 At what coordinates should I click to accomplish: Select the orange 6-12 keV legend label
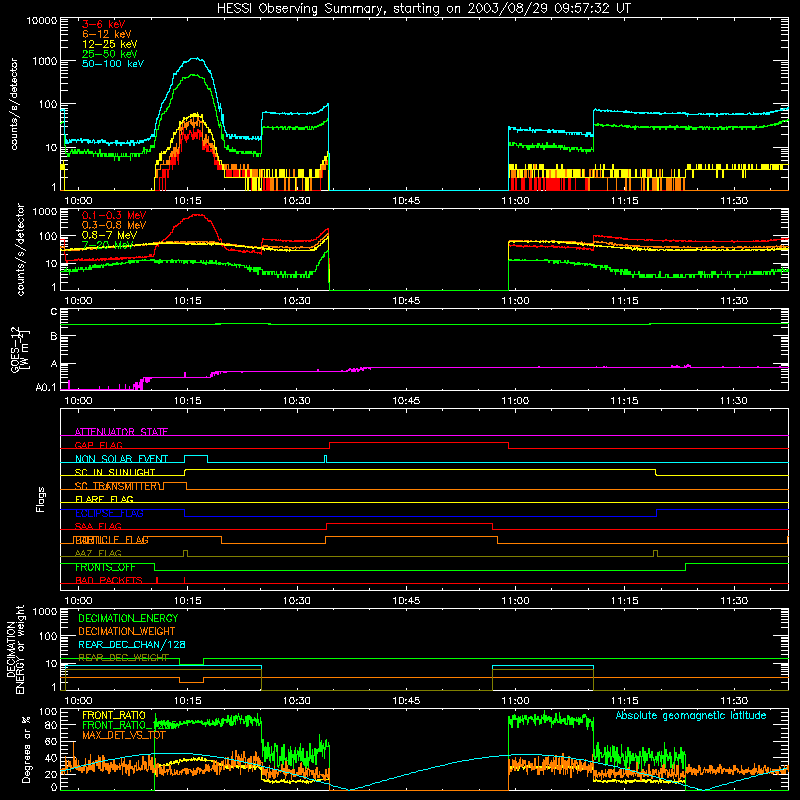pos(107,34)
